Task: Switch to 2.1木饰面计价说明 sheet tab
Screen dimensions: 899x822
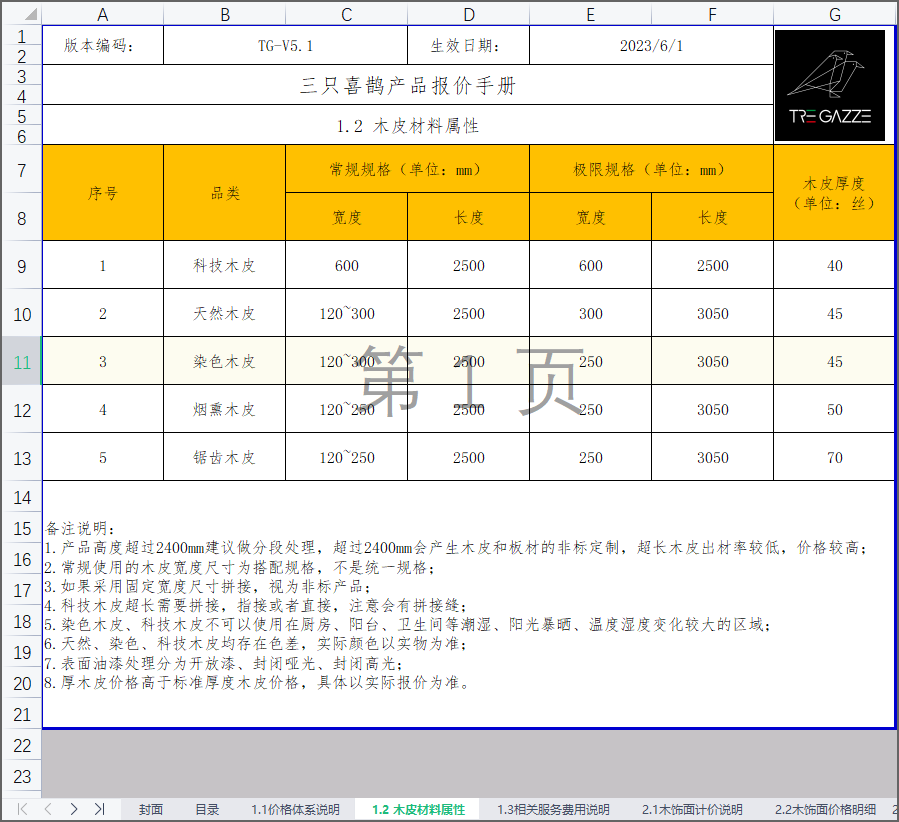Action: click(692, 809)
